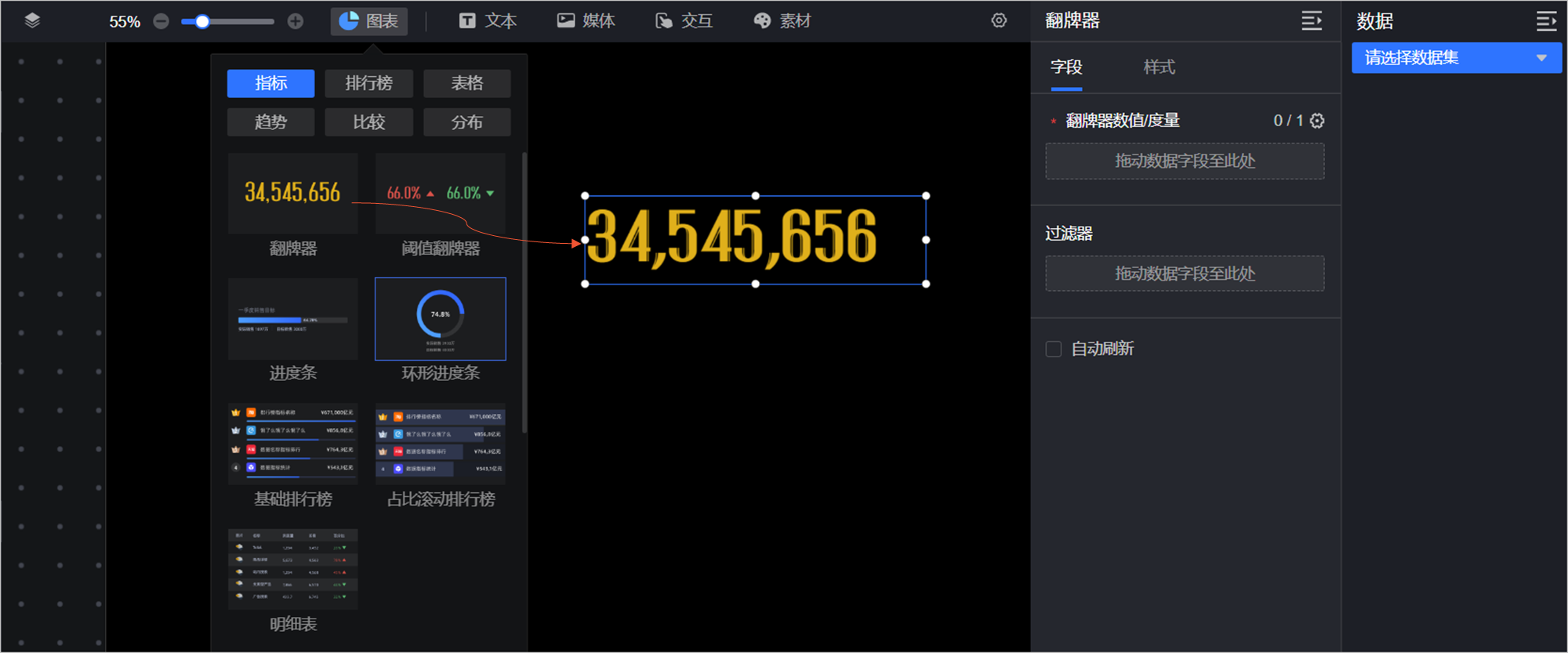Click the chart list scrollbar
Screen dimensions: 1568x653
[524, 292]
